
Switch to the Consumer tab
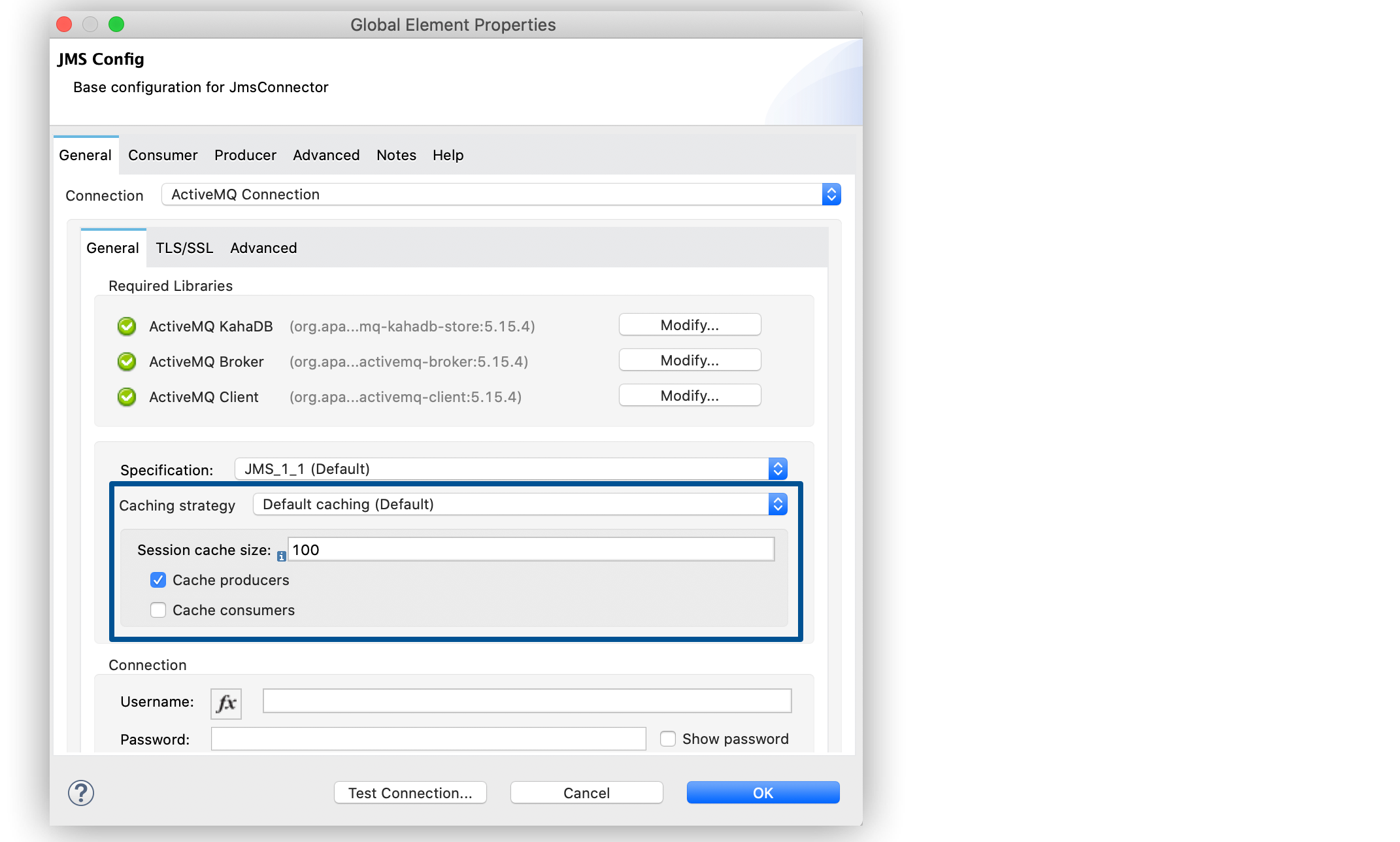(162, 155)
